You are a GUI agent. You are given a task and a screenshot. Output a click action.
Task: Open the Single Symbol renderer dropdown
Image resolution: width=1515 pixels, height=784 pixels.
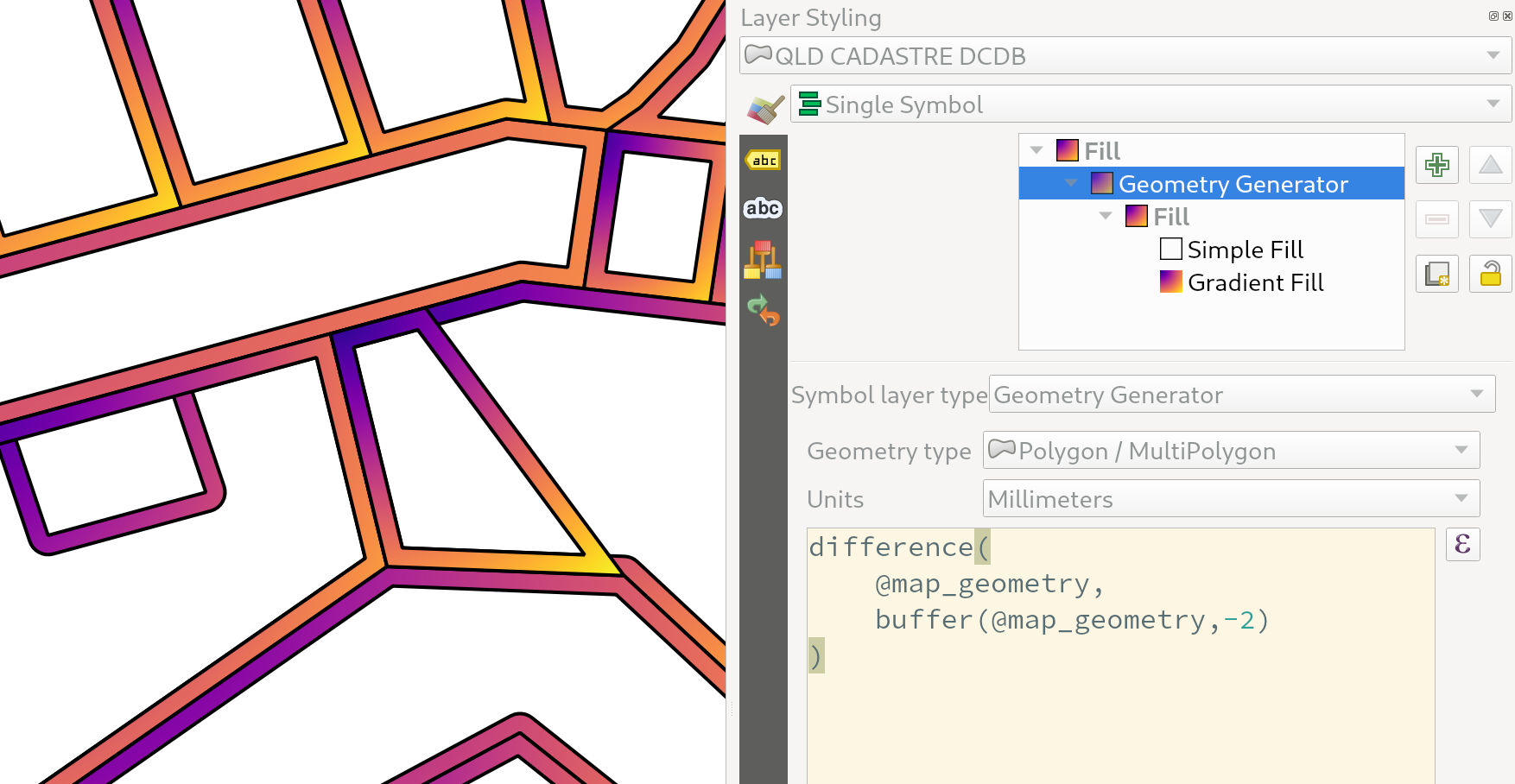point(1151,104)
